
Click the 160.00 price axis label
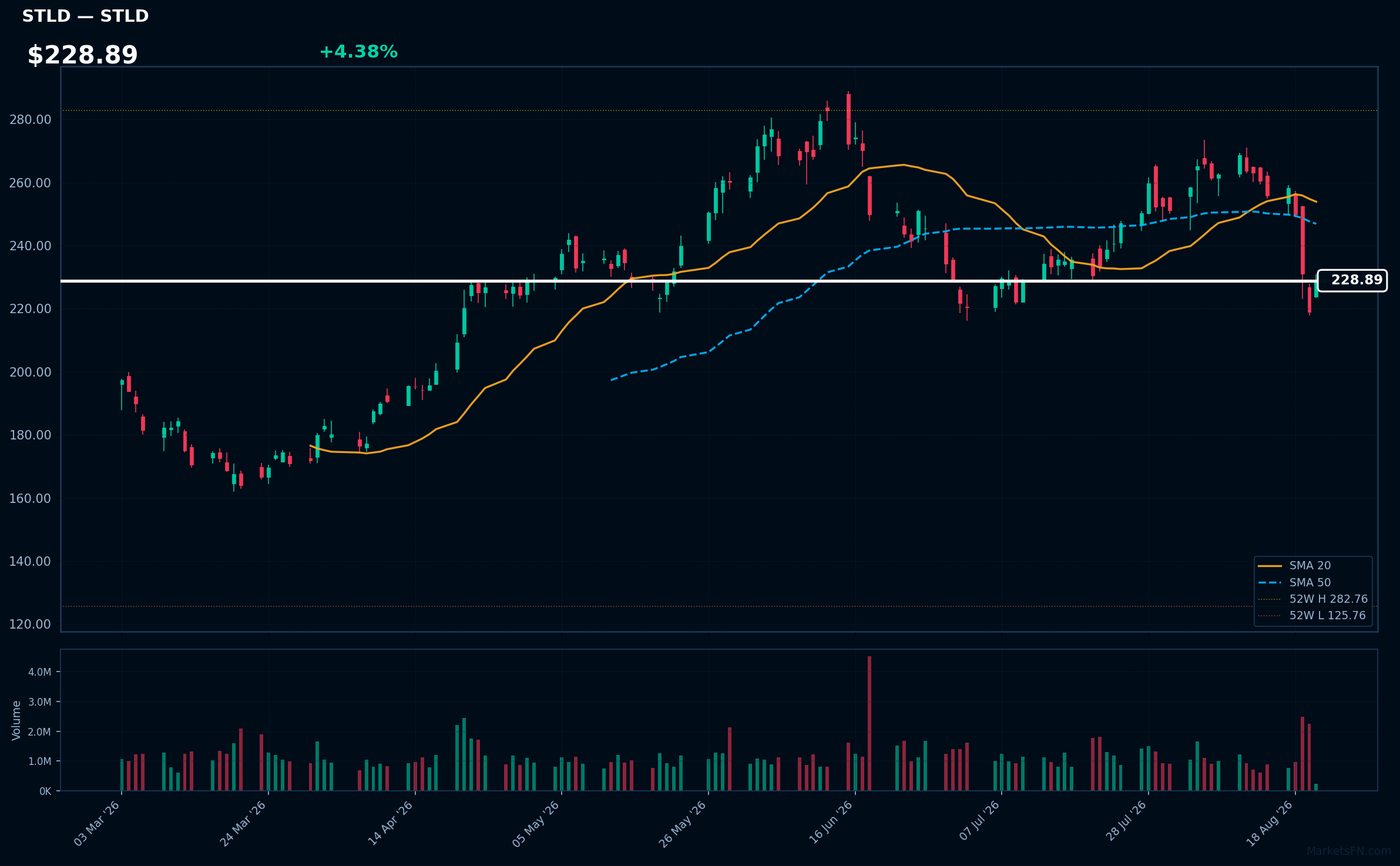click(31, 498)
